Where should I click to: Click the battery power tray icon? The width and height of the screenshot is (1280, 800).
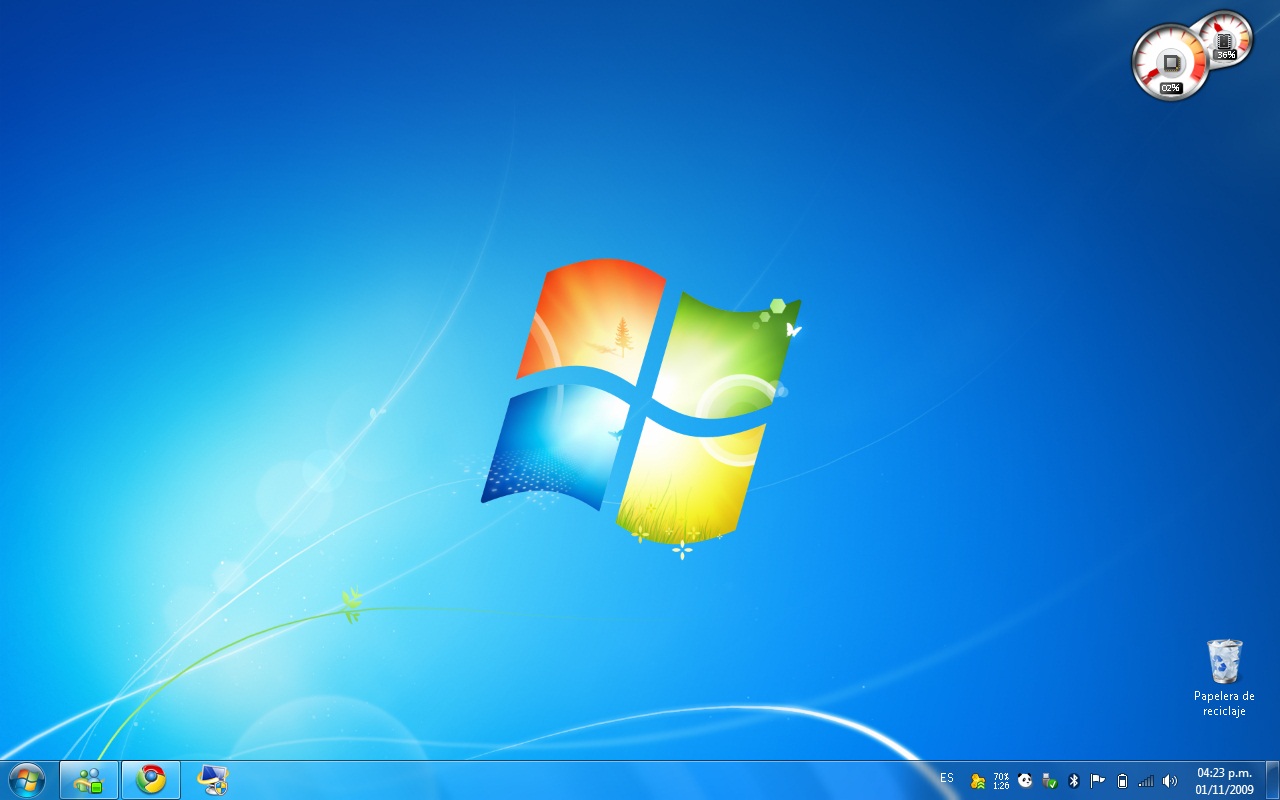(1122, 781)
